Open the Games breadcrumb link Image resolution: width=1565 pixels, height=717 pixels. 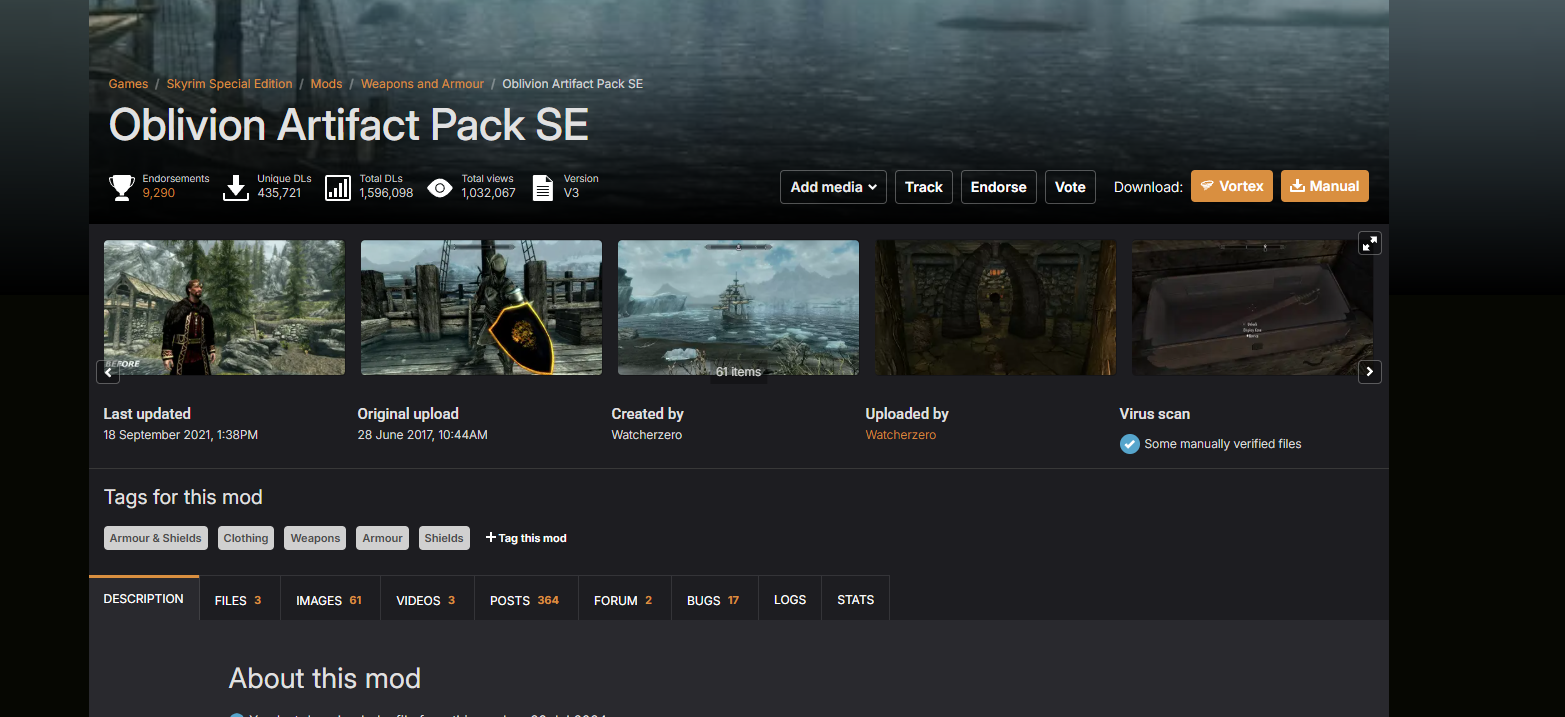128,84
